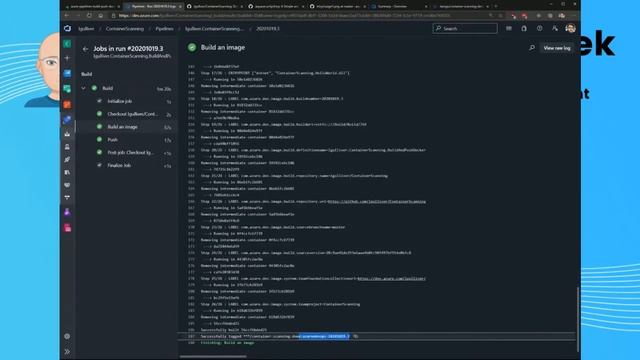Open the pipeline name breadcrumb
The width and height of the screenshot is (640, 360).
pyautogui.click(x=215, y=29)
